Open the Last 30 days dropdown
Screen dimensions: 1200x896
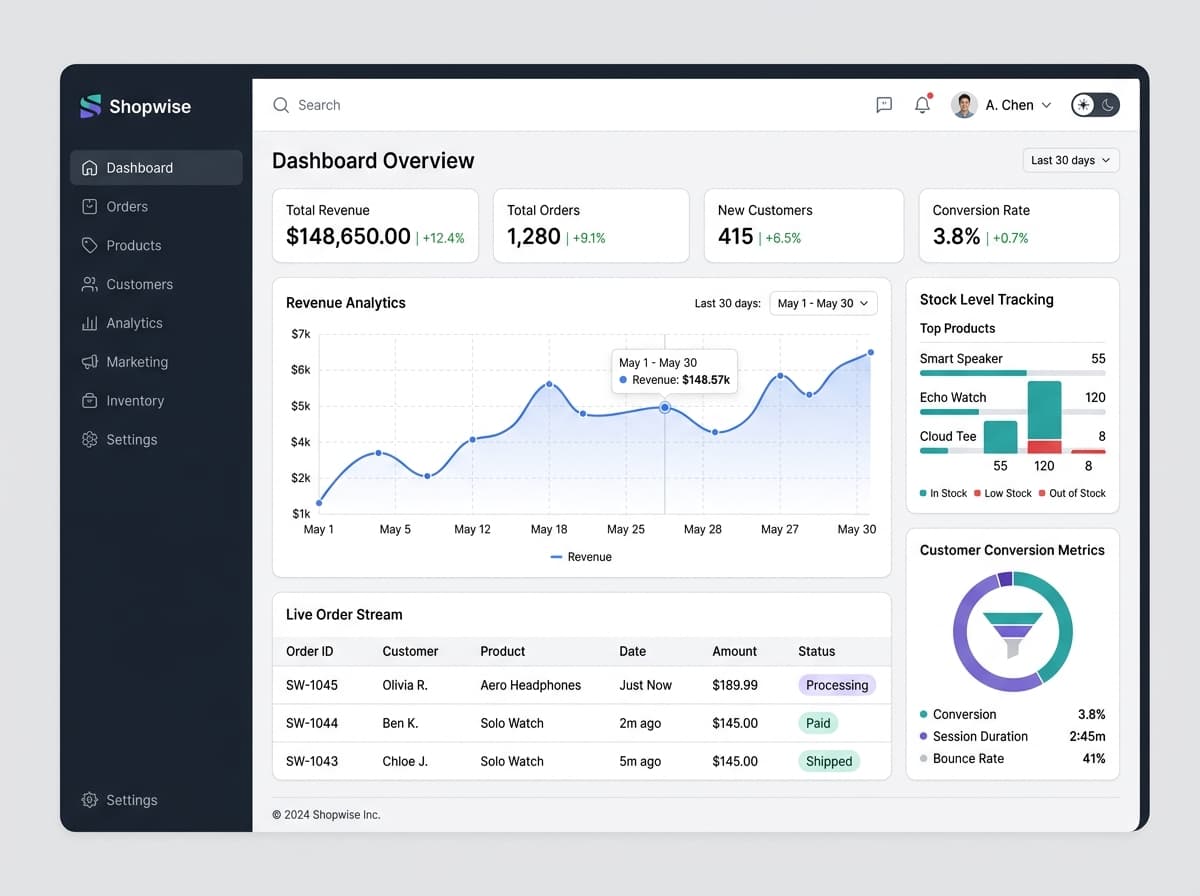[1071, 160]
